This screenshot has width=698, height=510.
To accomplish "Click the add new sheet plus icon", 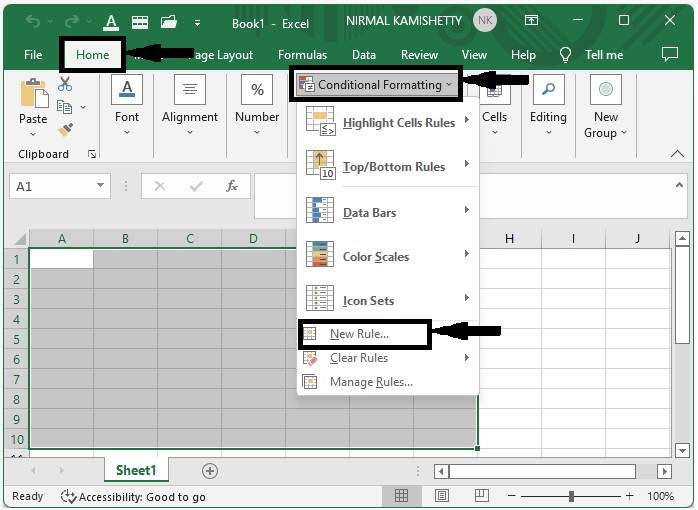I will pyautogui.click(x=210, y=471).
